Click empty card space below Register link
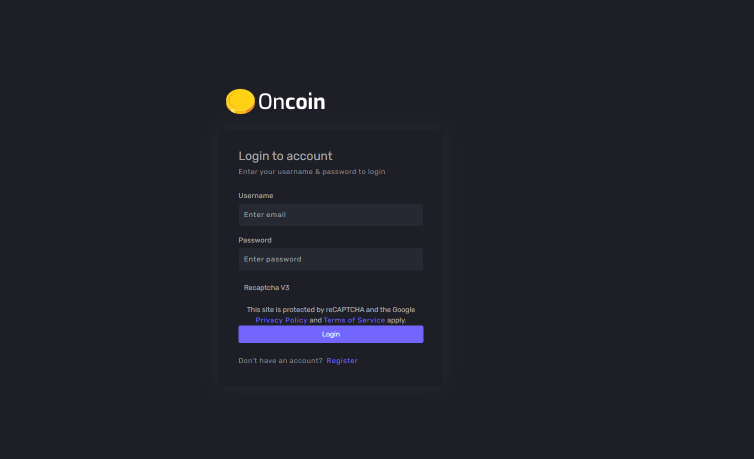This screenshot has height=459, width=754. click(330, 377)
